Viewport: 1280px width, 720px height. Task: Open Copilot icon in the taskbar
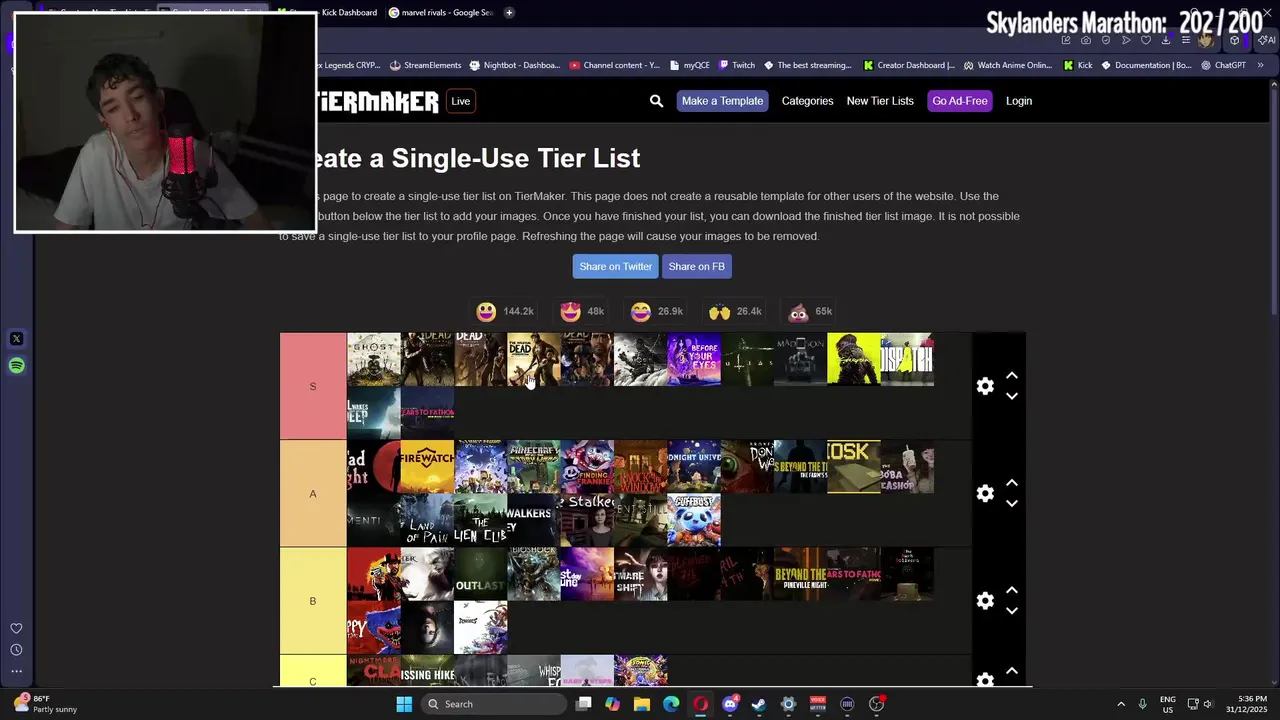pyautogui.click(x=612, y=704)
